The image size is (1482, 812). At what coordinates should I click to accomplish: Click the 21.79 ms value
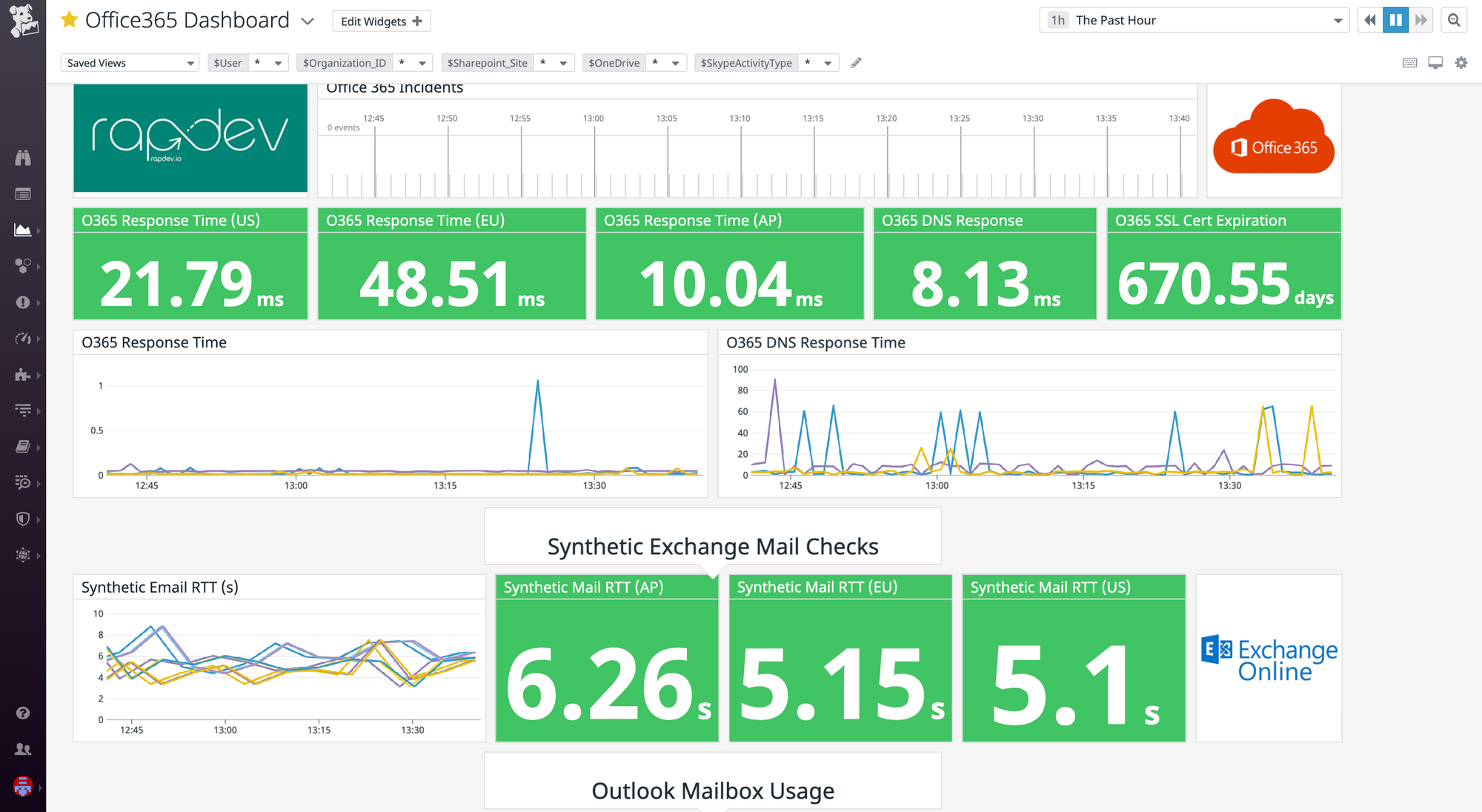pyautogui.click(x=191, y=284)
